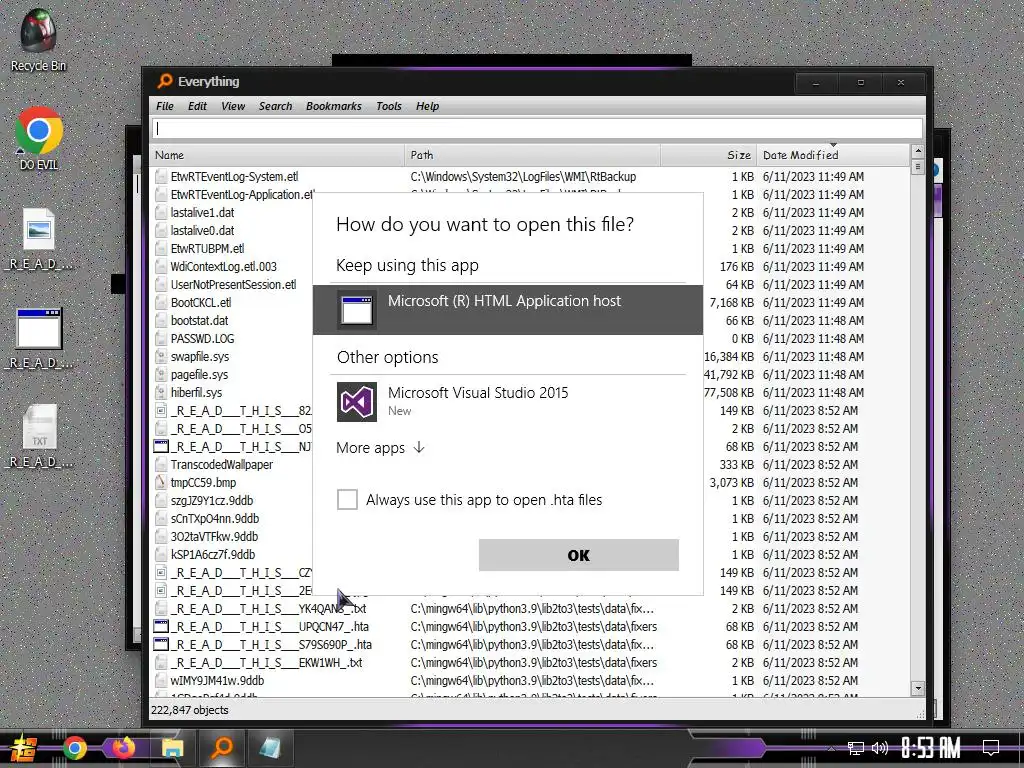The image size is (1024, 768).
Task: Expand More apps list
Action: point(381,447)
